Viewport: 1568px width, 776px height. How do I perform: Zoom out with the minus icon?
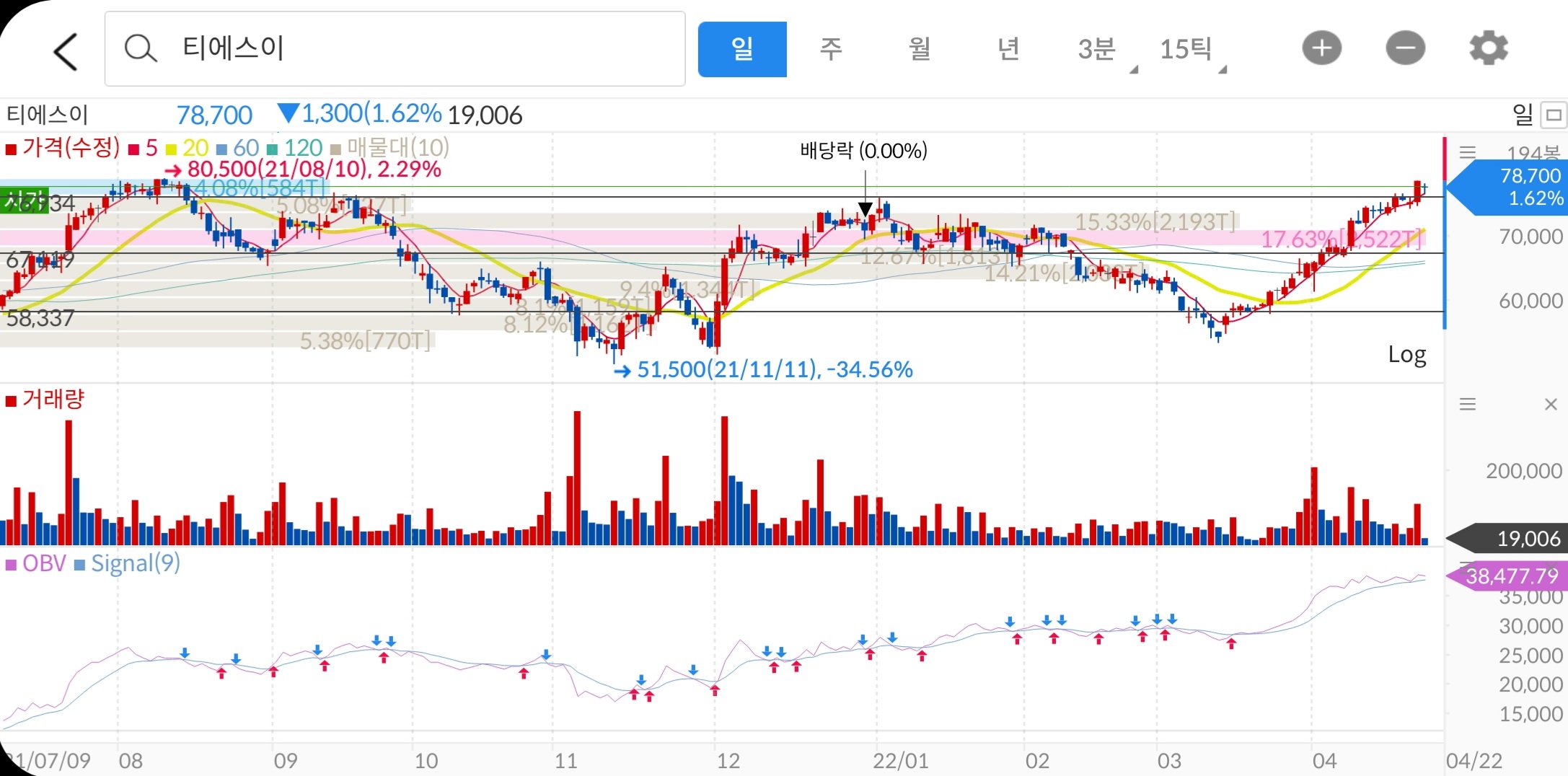pyautogui.click(x=1405, y=48)
